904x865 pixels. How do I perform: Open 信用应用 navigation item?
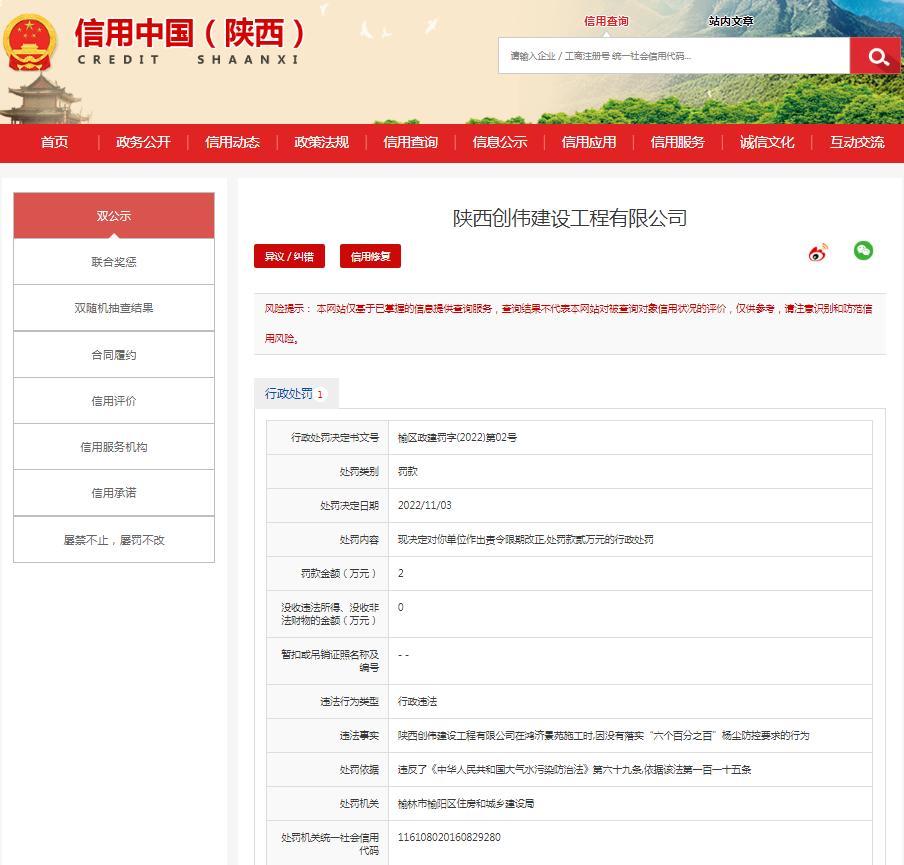pyautogui.click(x=589, y=142)
